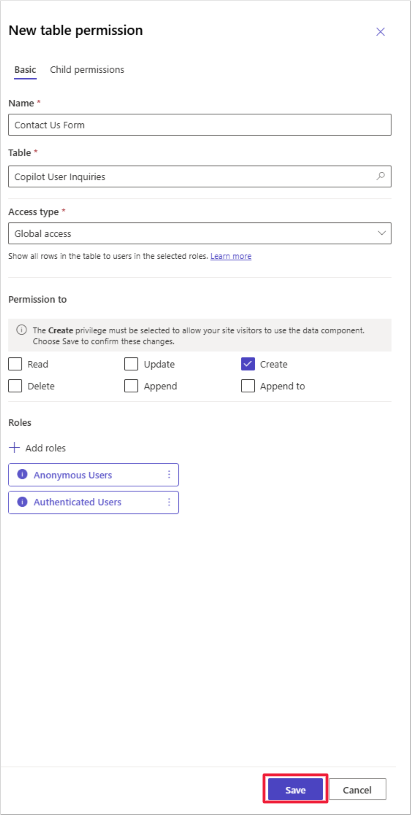This screenshot has width=411, height=815.
Task: Click the search icon in Table field
Action: point(381,176)
